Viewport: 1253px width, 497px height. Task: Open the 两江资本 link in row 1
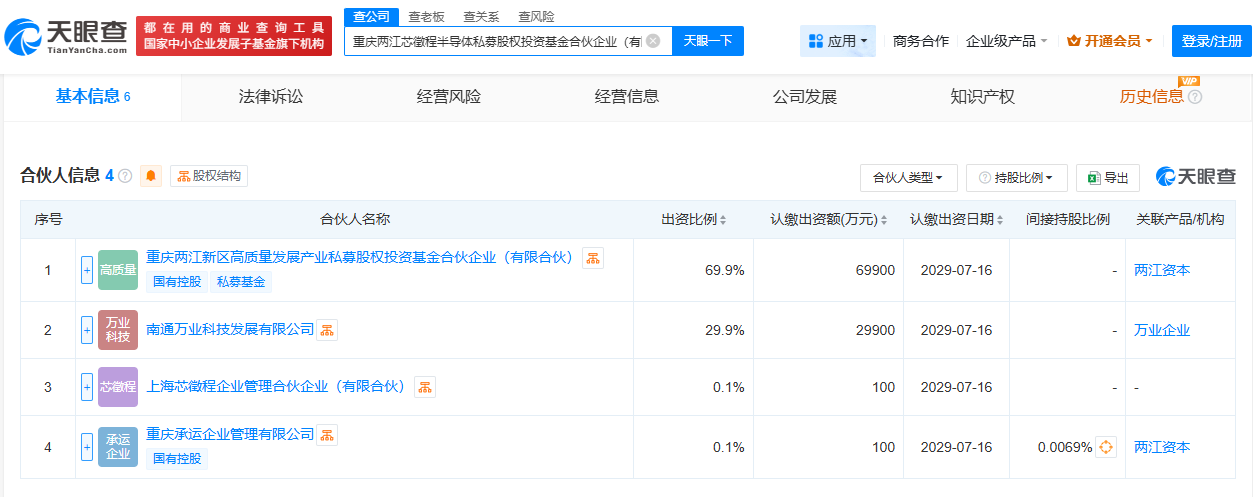click(1162, 270)
